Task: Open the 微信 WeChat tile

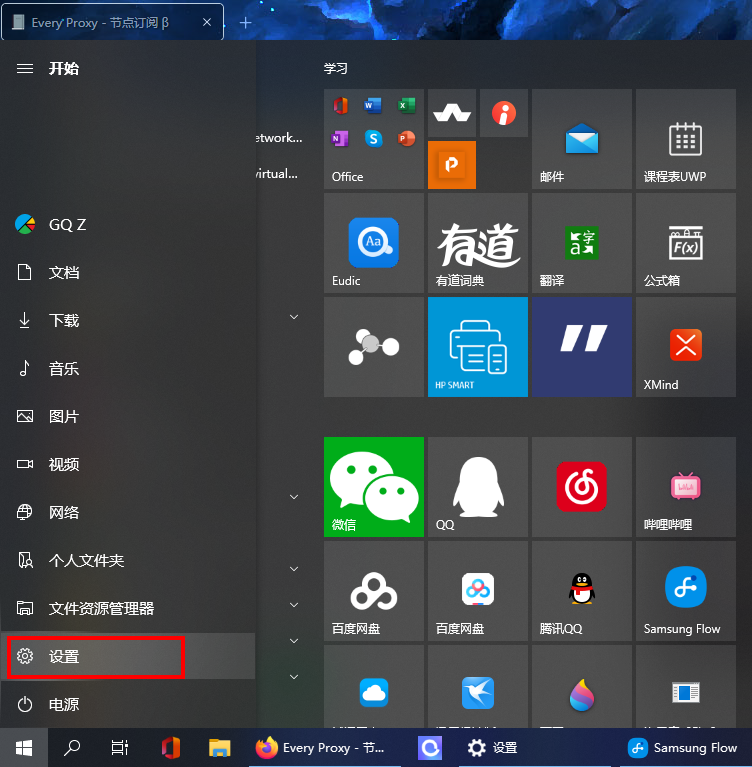Action: click(x=374, y=487)
